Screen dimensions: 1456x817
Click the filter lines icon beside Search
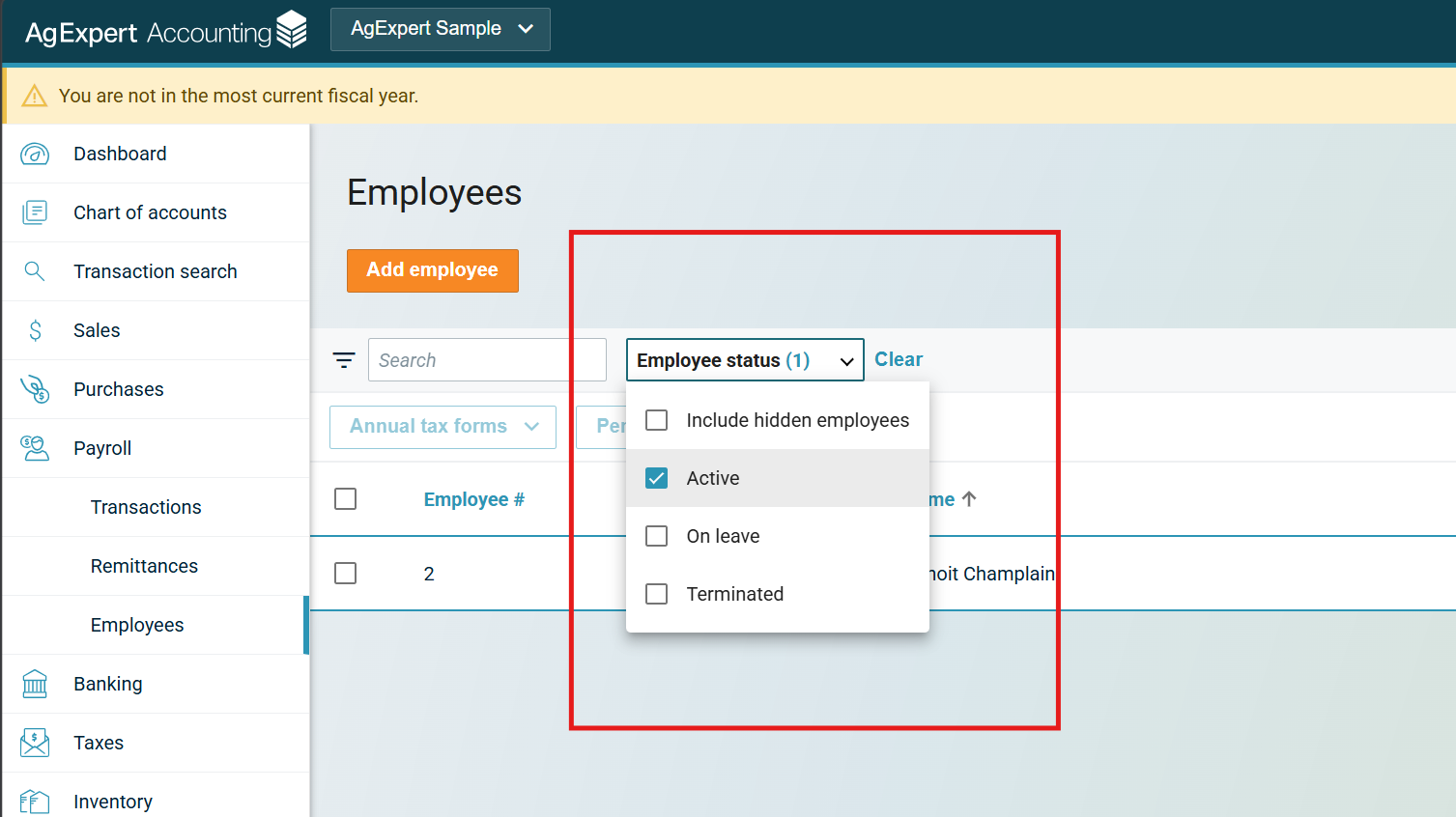(344, 360)
